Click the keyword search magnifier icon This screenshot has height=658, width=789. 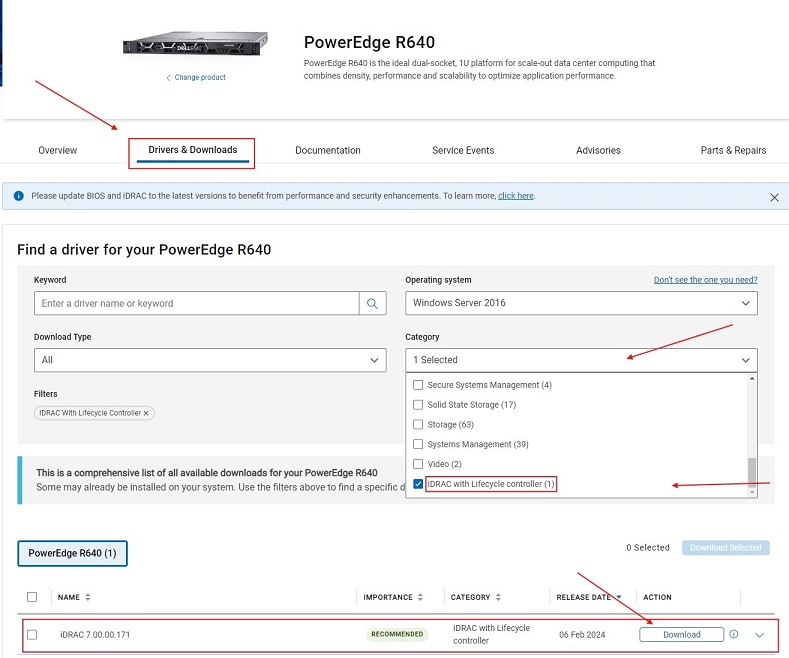point(372,304)
